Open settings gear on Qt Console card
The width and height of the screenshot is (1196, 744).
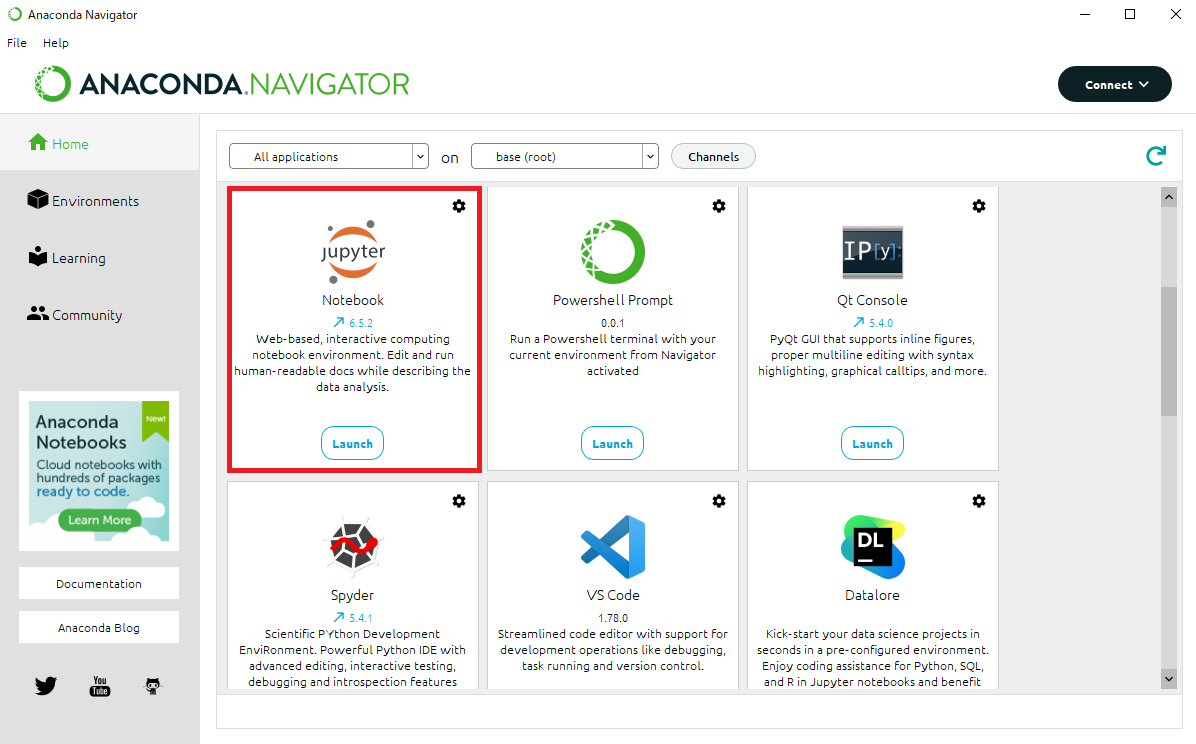pyautogui.click(x=979, y=206)
